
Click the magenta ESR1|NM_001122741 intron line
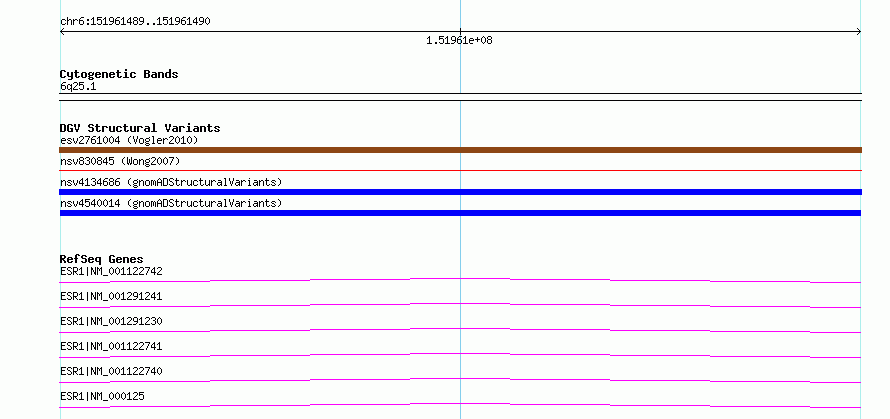[460, 355]
